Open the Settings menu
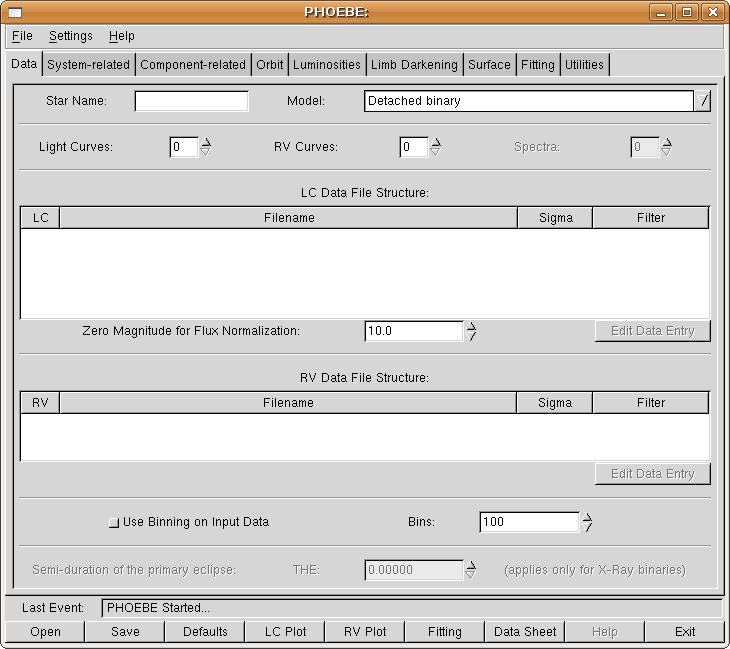Image resolution: width=730 pixels, height=649 pixels. tap(70, 36)
